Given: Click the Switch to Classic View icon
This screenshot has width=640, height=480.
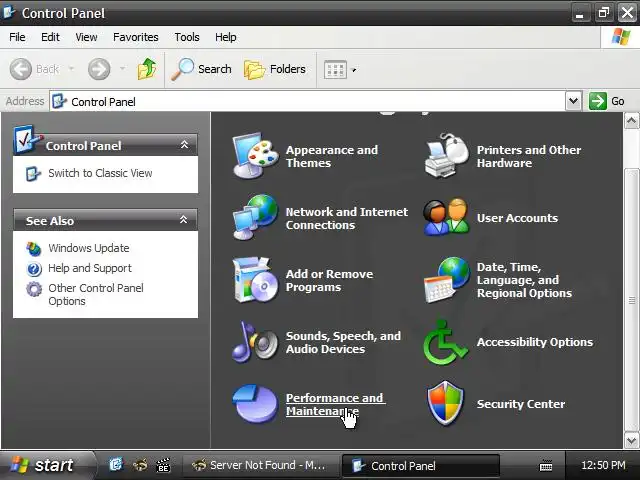Looking at the screenshot, I should pos(33,173).
